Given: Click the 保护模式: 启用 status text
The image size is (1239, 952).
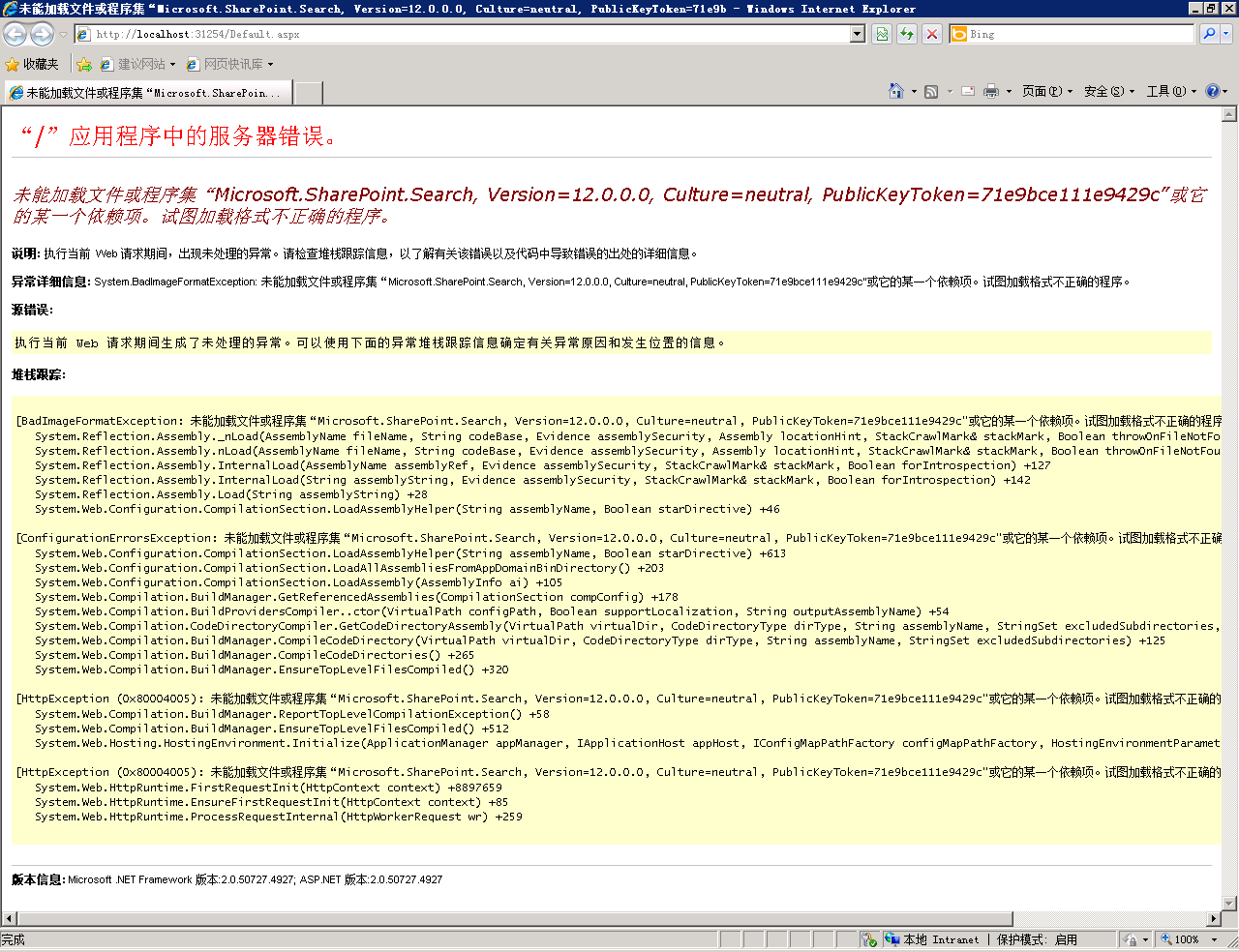Looking at the screenshot, I should tap(1037, 939).
